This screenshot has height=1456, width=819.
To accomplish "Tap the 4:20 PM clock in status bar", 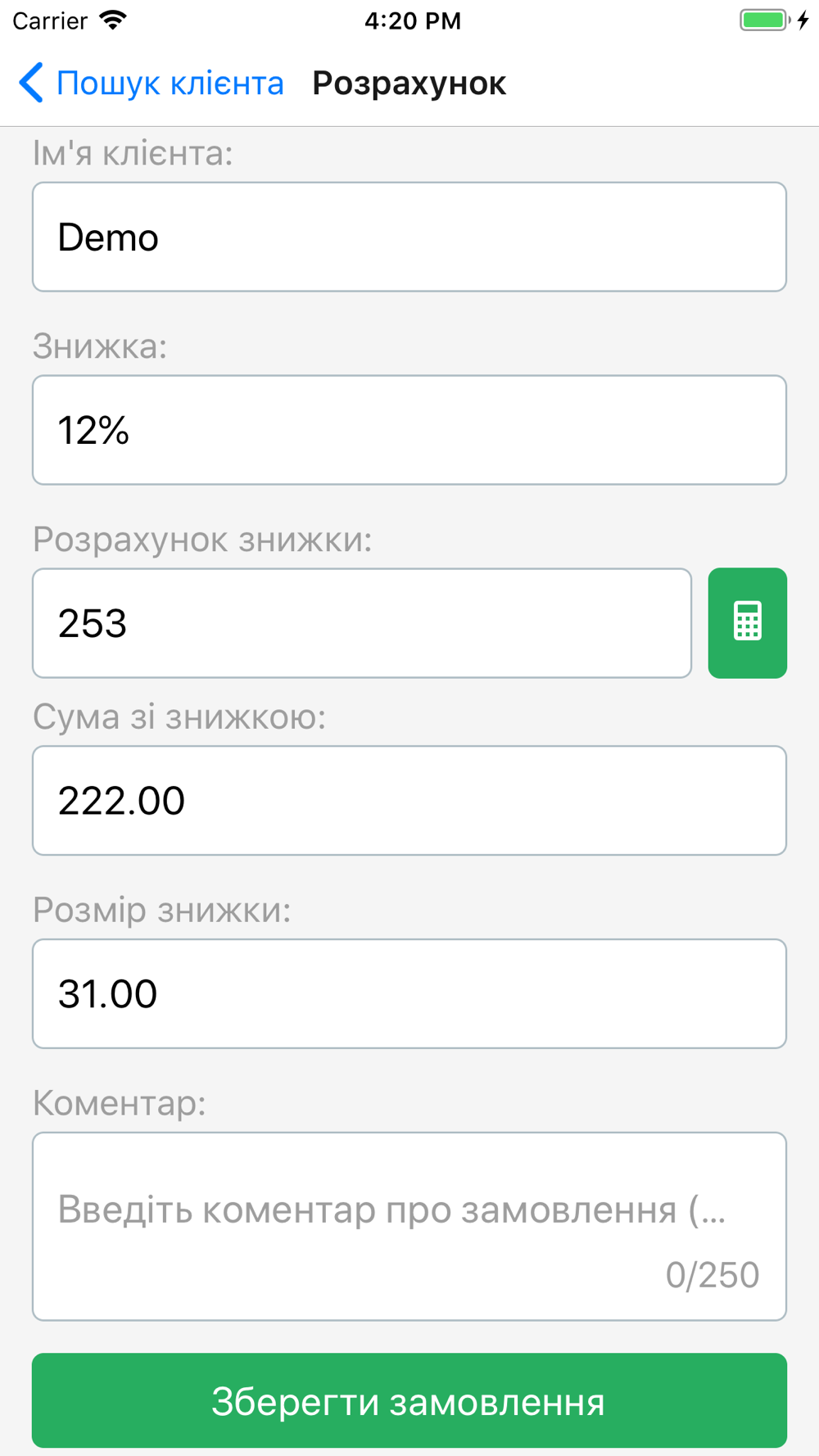I will tap(413, 20).
